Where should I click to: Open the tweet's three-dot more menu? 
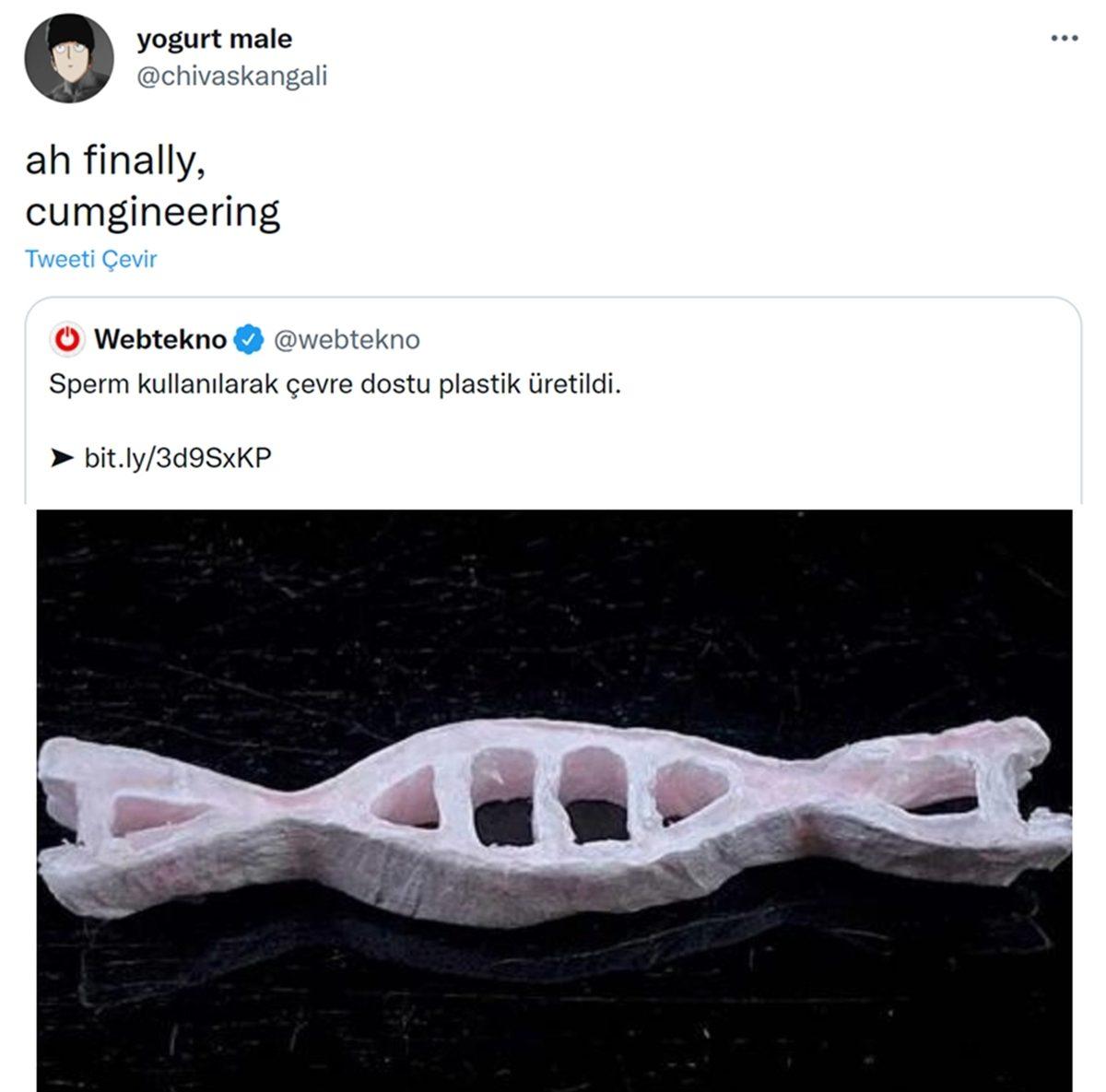coord(1064,39)
